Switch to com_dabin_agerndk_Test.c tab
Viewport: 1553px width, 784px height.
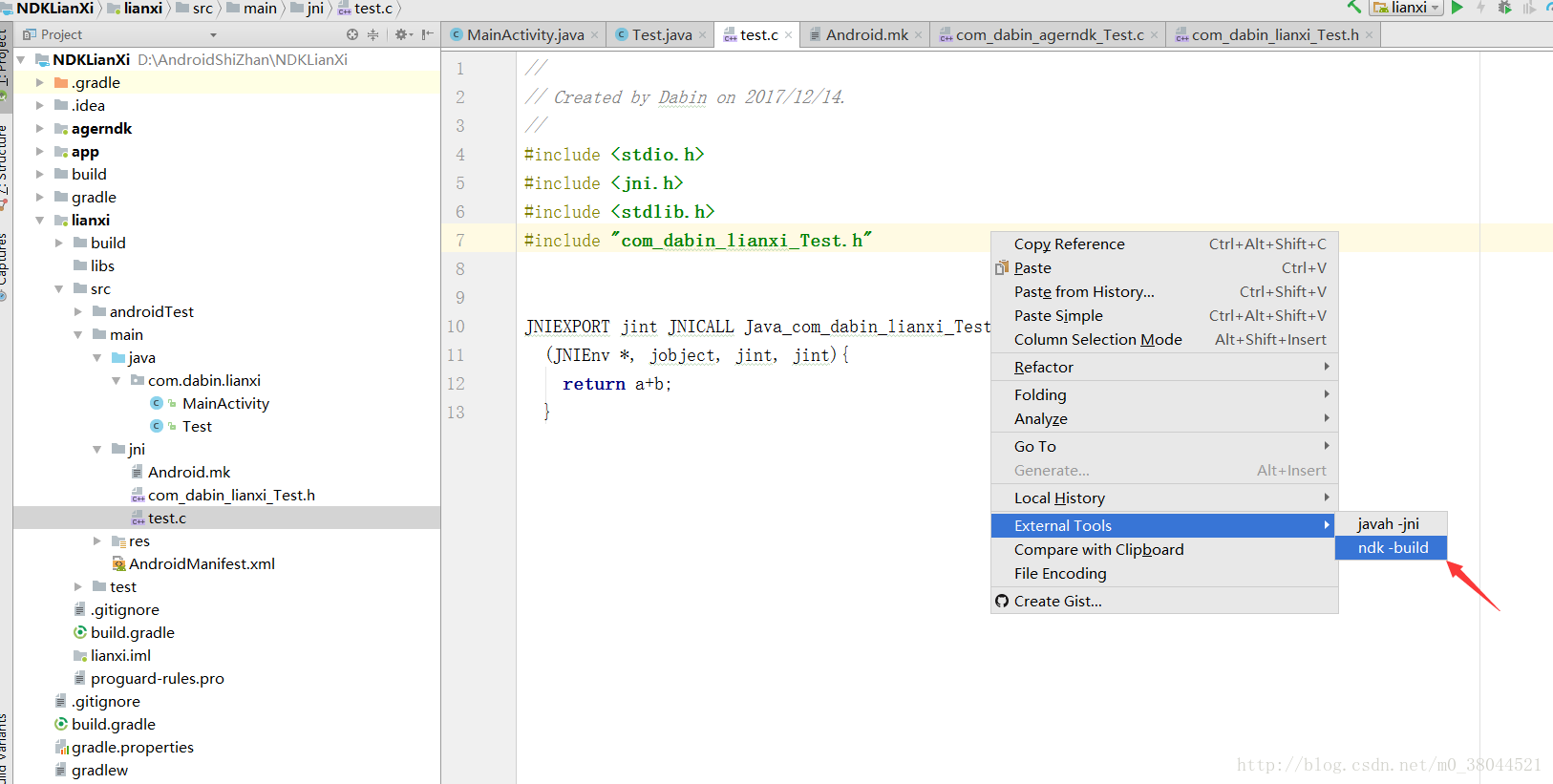(1049, 34)
